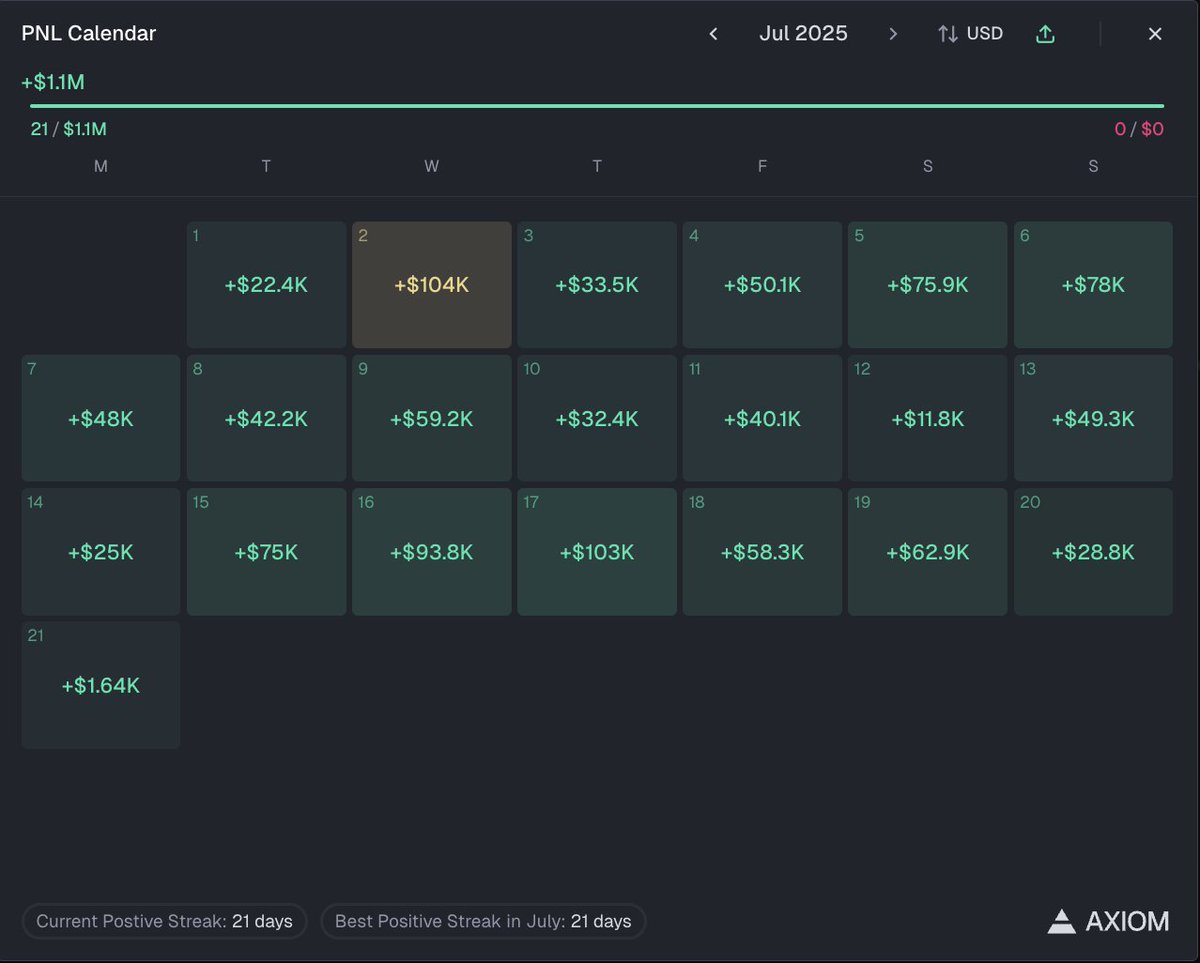Select July 12 cell showing +$11.8K
The image size is (1200, 963).
928,418
